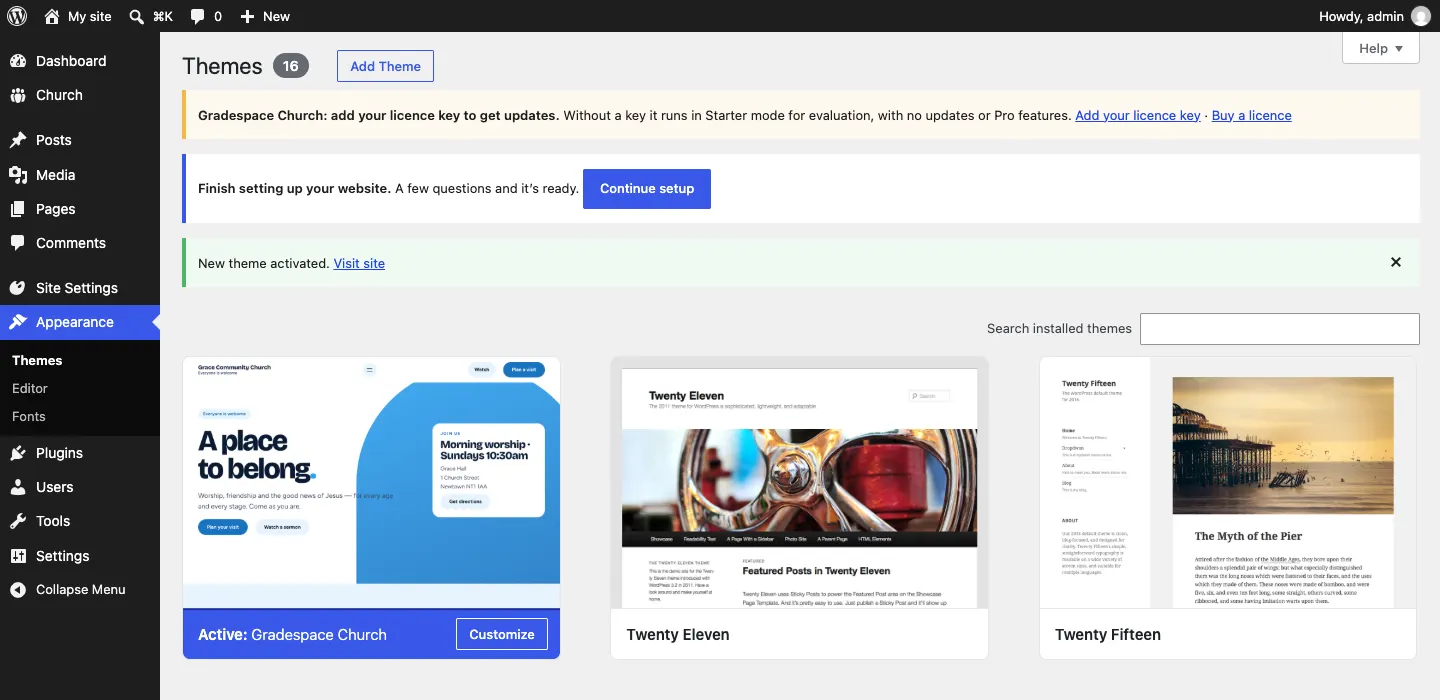Image resolution: width=1440 pixels, height=700 pixels.
Task: Open the My site menu
Action: [78, 16]
